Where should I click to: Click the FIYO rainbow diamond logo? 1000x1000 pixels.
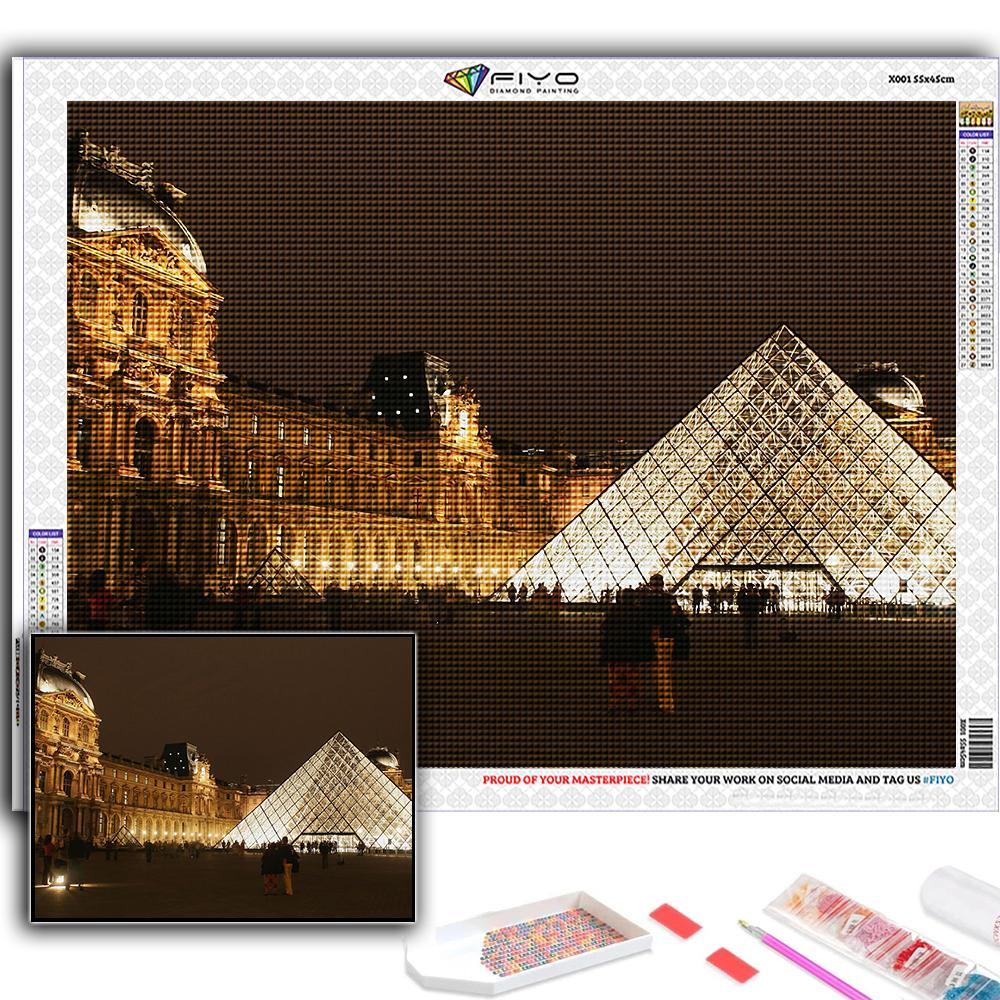pyautogui.click(x=465, y=79)
